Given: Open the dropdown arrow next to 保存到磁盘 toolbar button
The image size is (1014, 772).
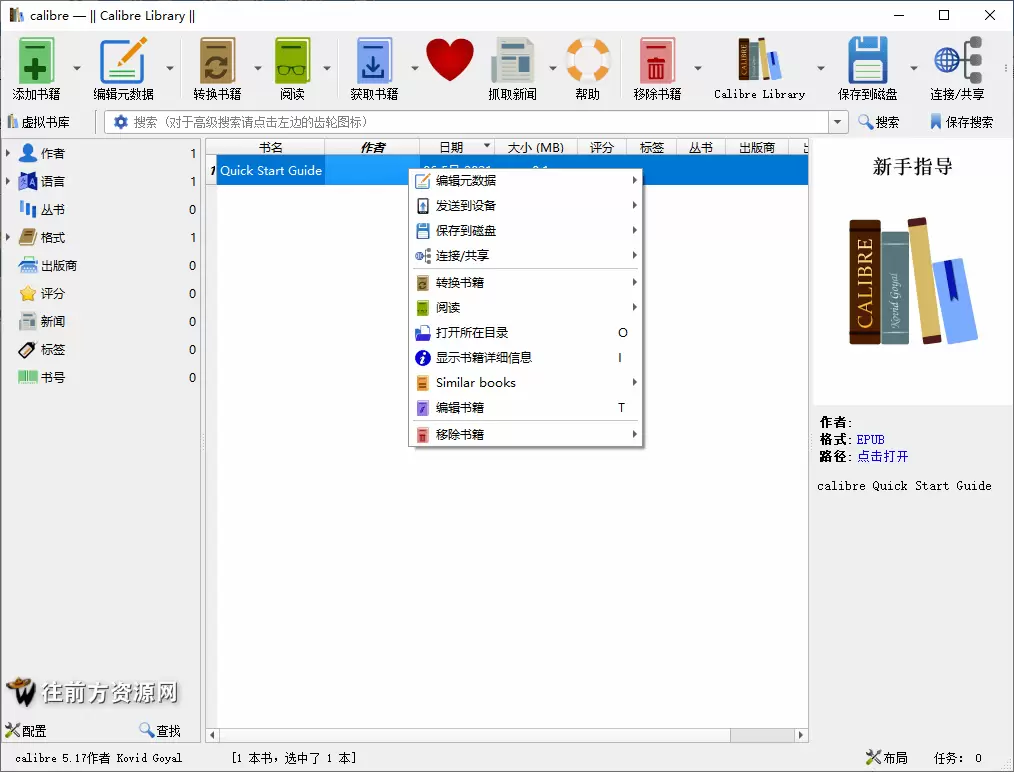Looking at the screenshot, I should pyautogui.click(x=914, y=68).
